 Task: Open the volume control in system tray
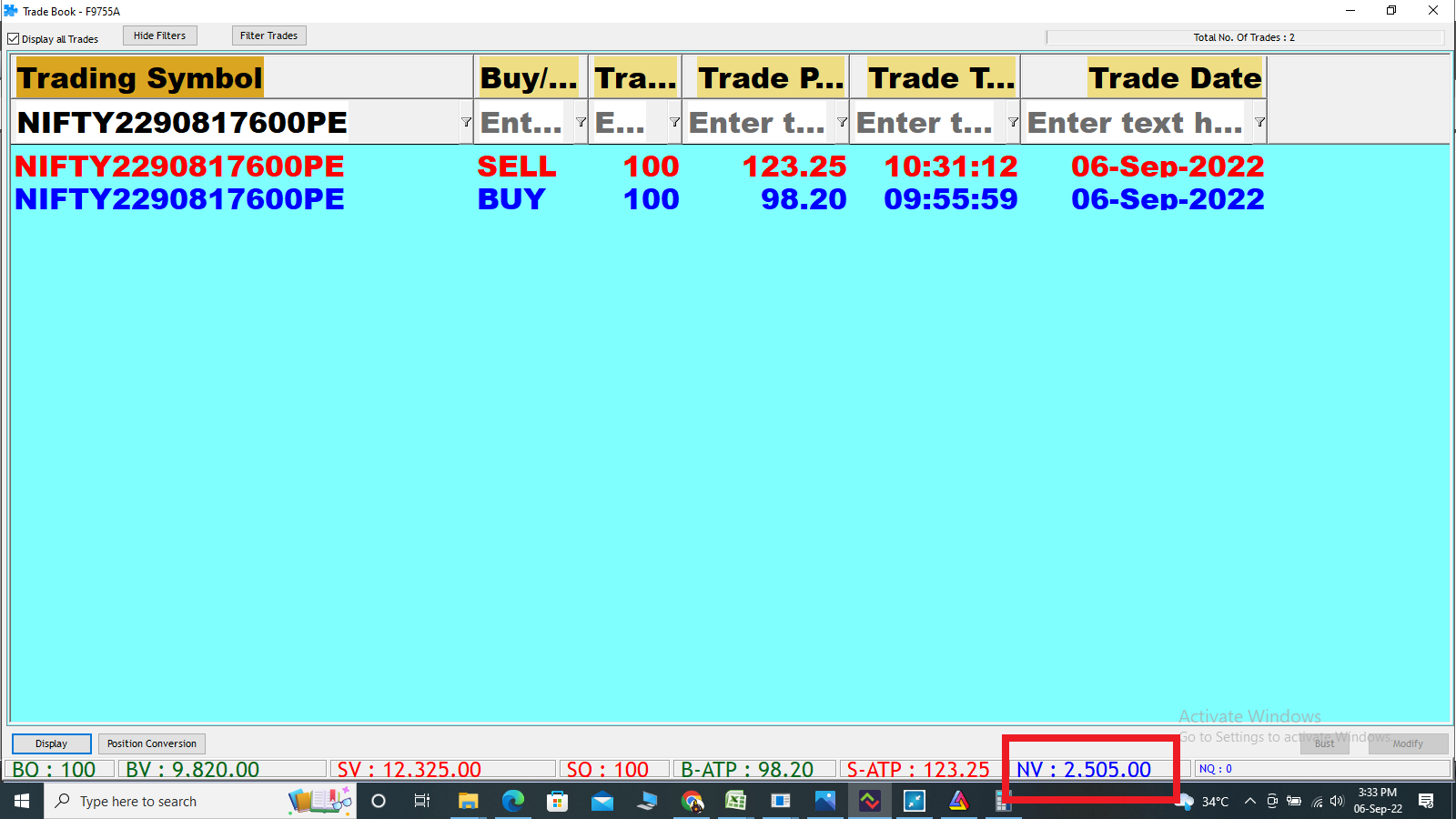click(x=1337, y=801)
